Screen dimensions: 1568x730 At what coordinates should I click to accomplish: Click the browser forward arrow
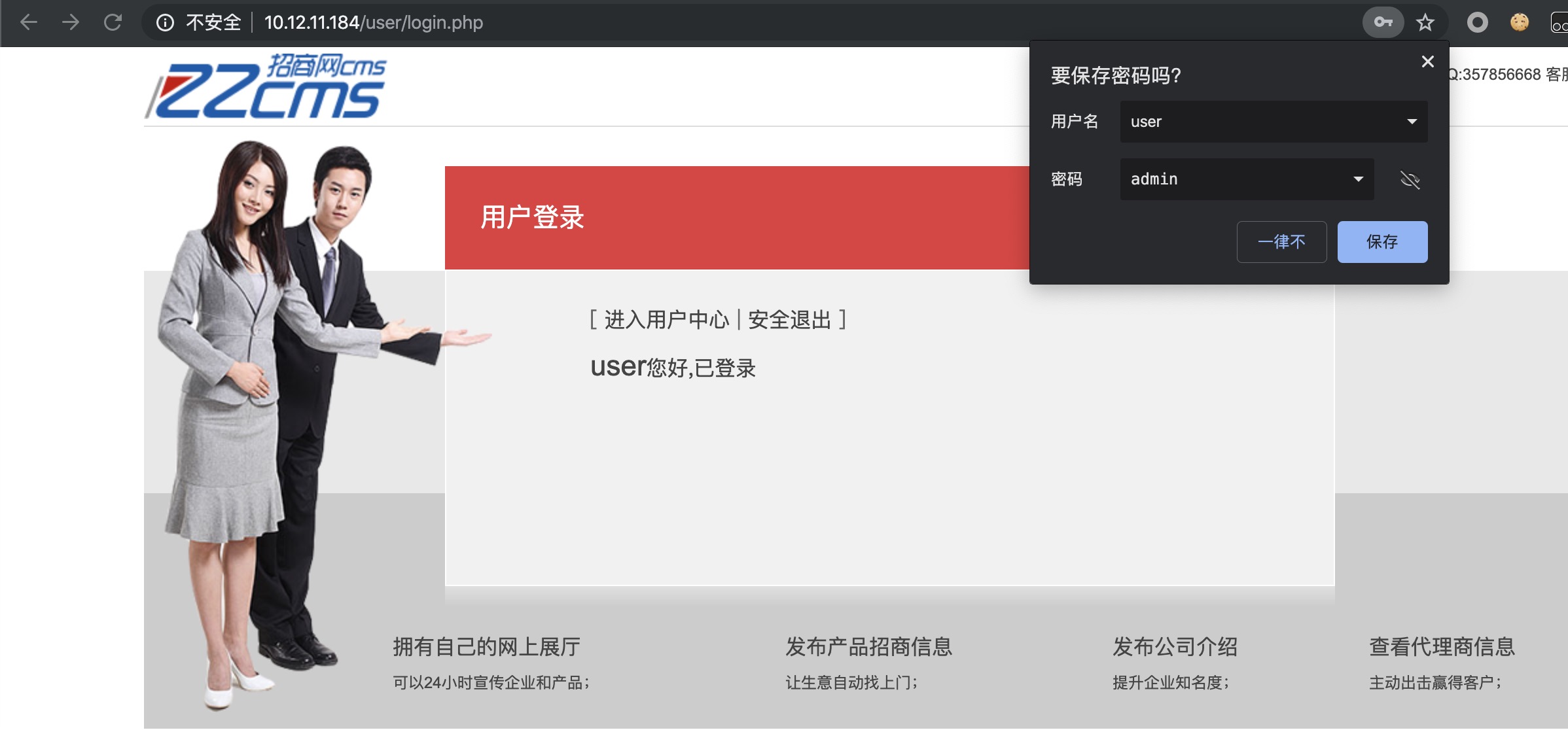(x=71, y=23)
